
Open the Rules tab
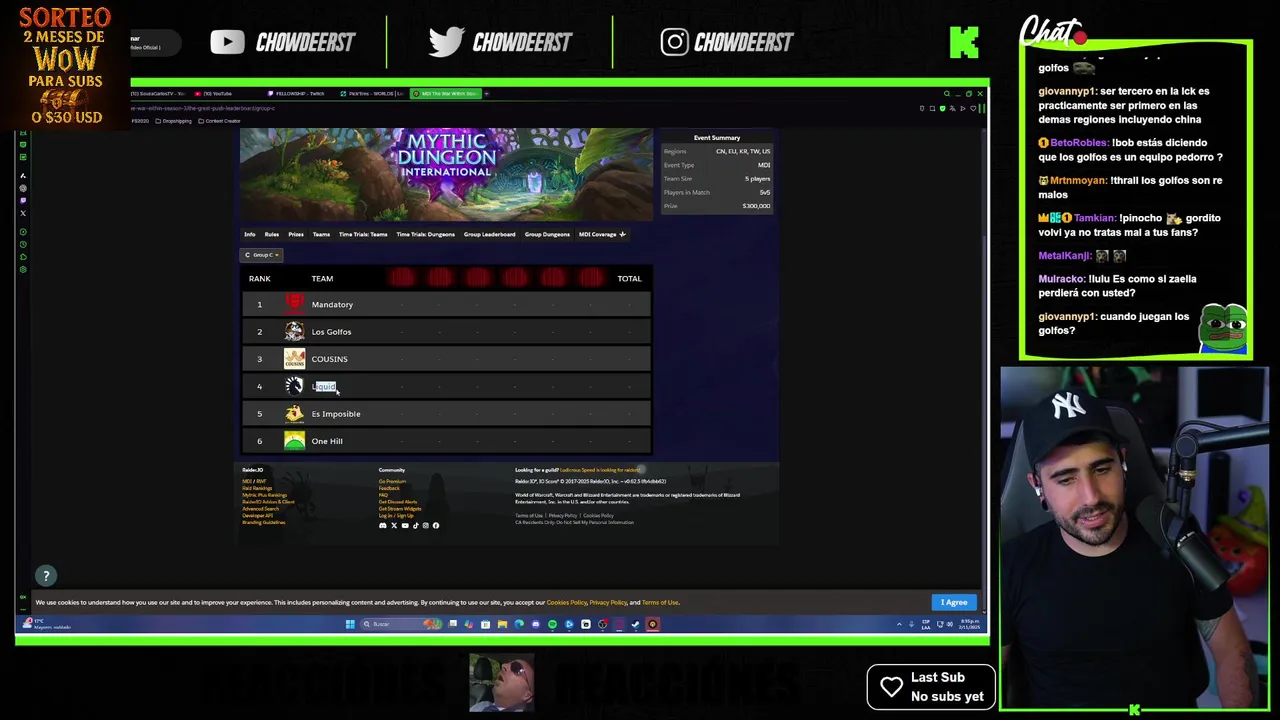point(272,234)
